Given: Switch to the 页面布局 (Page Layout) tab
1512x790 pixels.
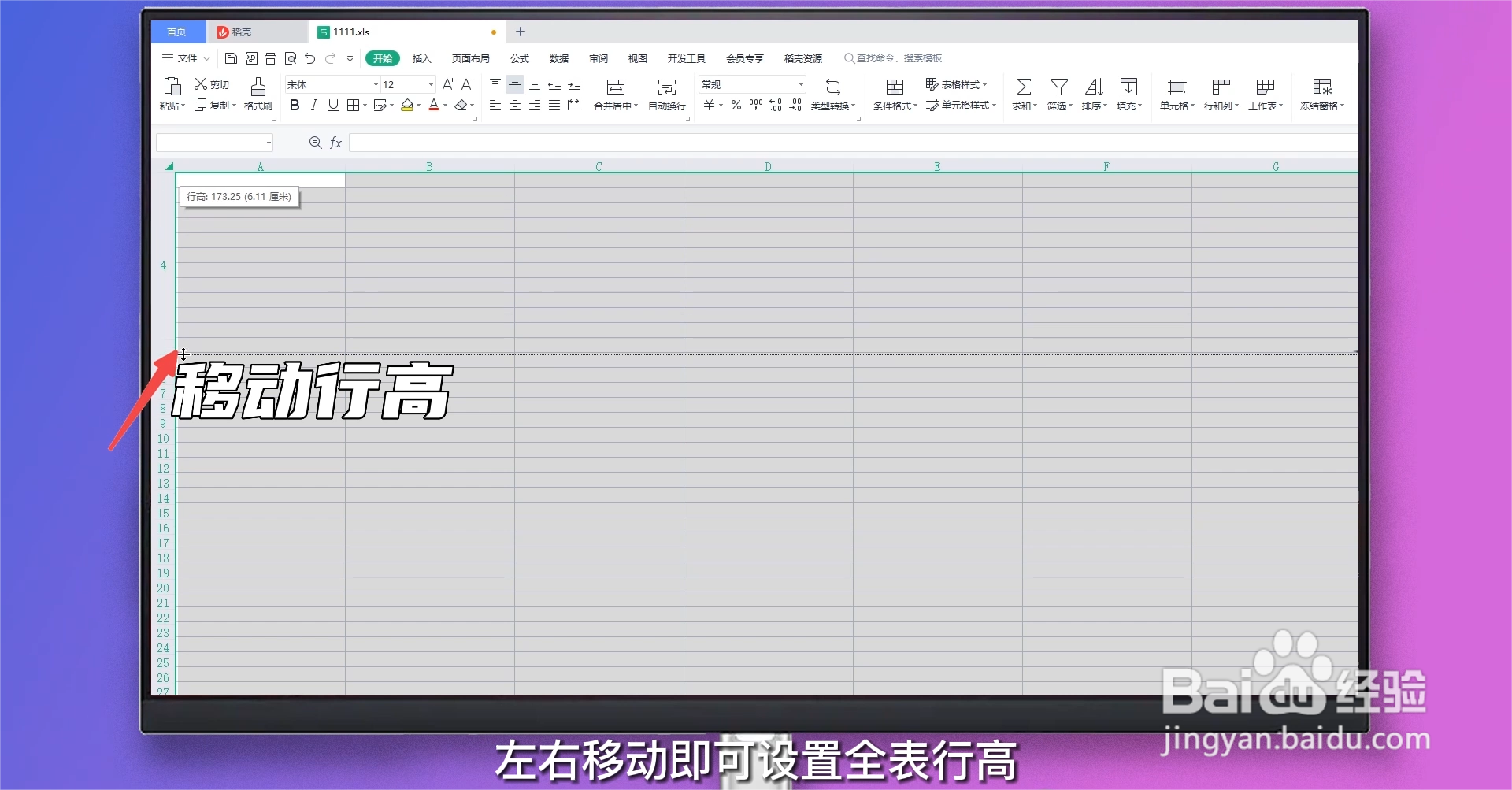Looking at the screenshot, I should click(471, 58).
